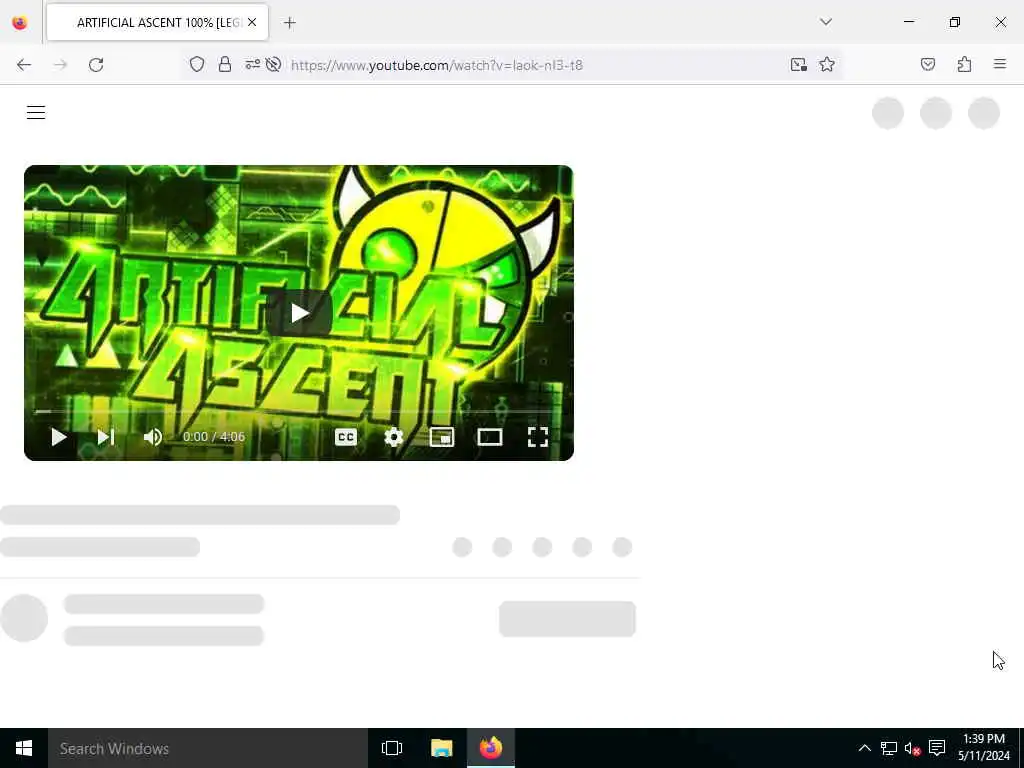Open the Firefox extensions puzzle icon
This screenshot has width=1024, height=768.
coord(964,64)
